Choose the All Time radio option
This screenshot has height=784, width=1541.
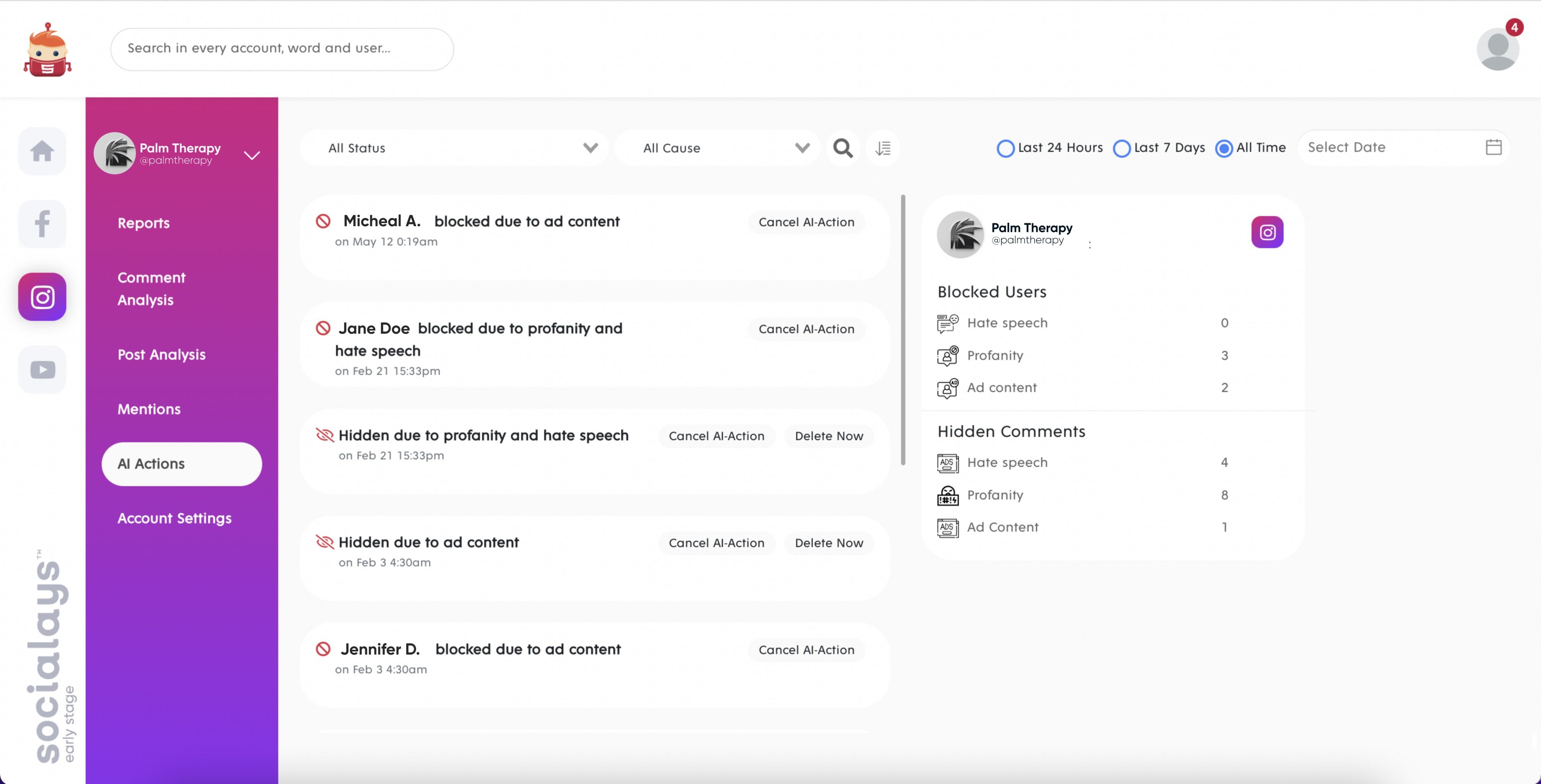coord(1224,148)
